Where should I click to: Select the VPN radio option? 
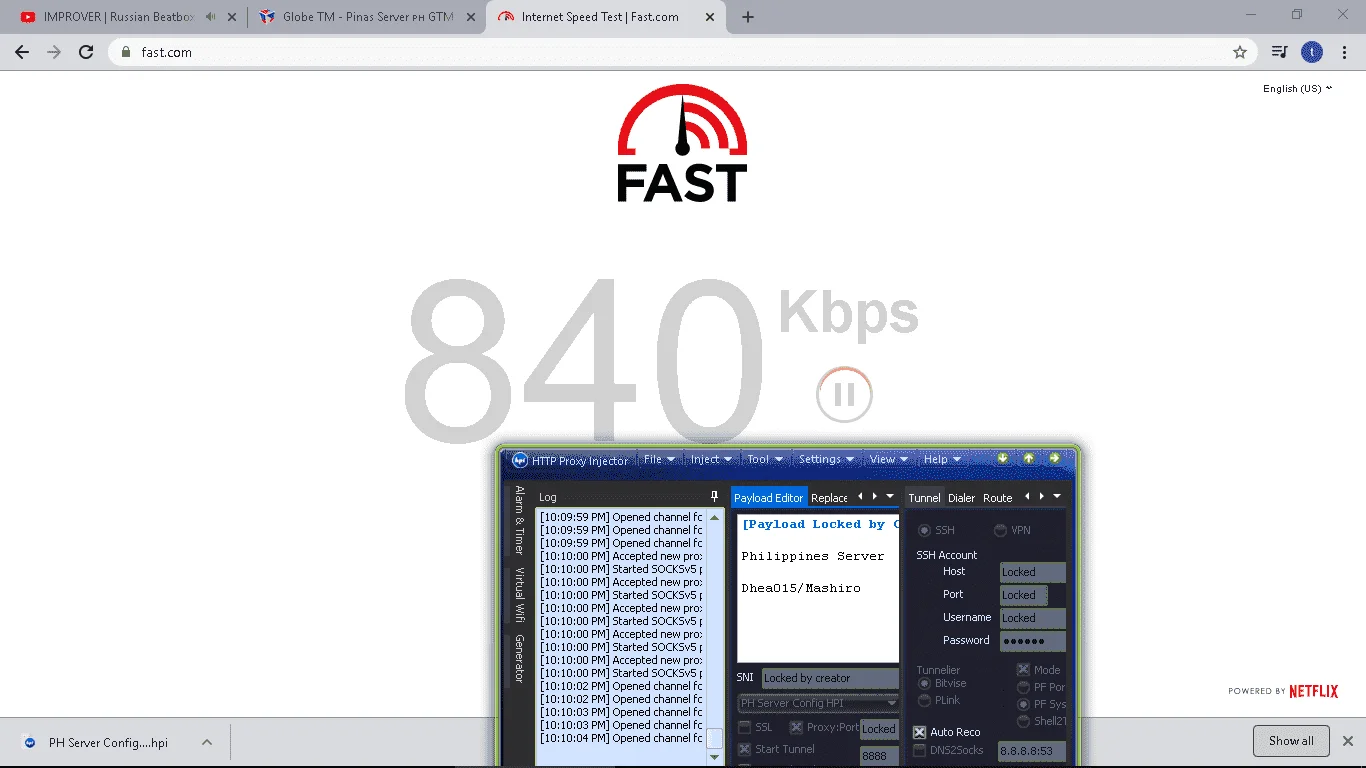click(x=1000, y=530)
